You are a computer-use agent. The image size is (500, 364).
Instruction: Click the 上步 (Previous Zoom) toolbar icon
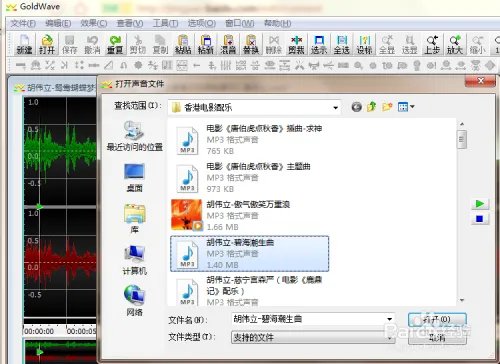pos(432,44)
